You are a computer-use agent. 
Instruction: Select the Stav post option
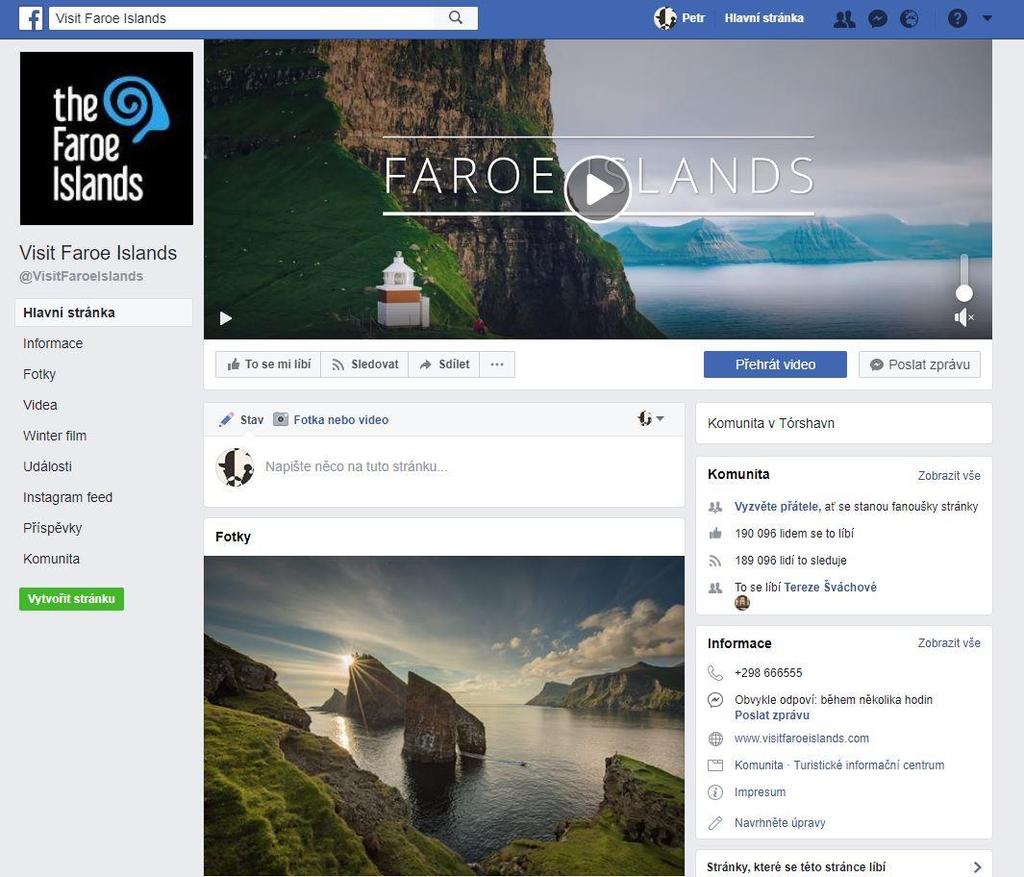click(242, 419)
